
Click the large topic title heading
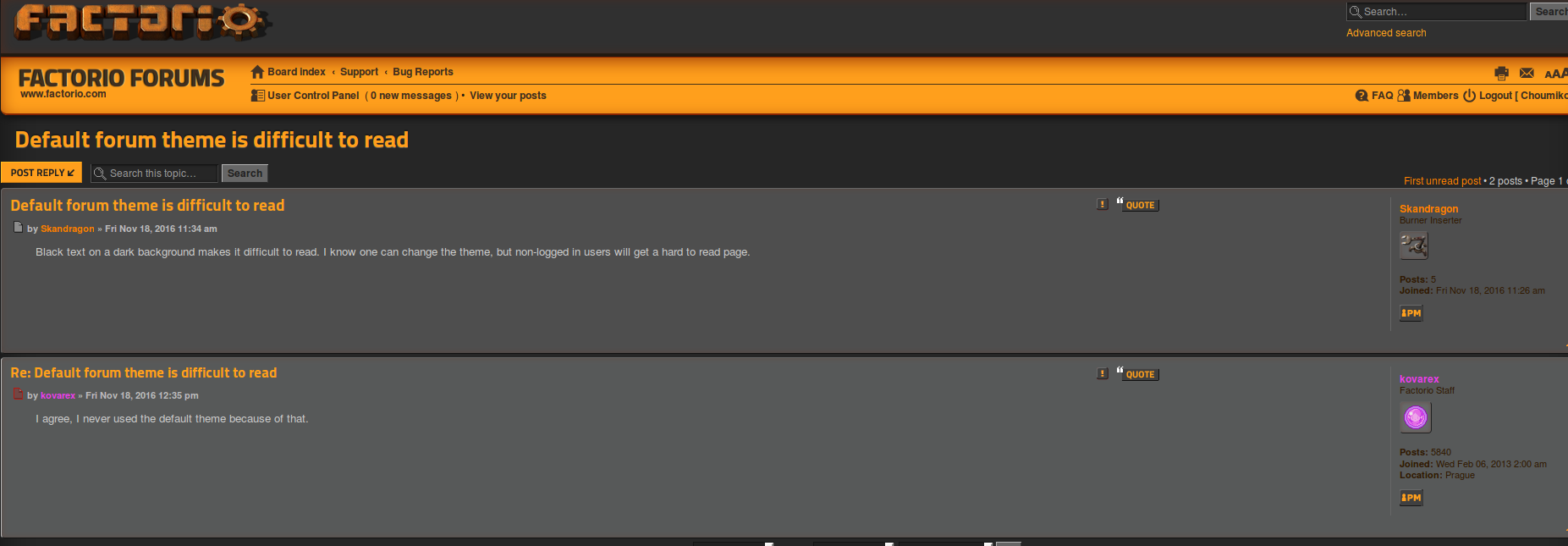point(212,140)
